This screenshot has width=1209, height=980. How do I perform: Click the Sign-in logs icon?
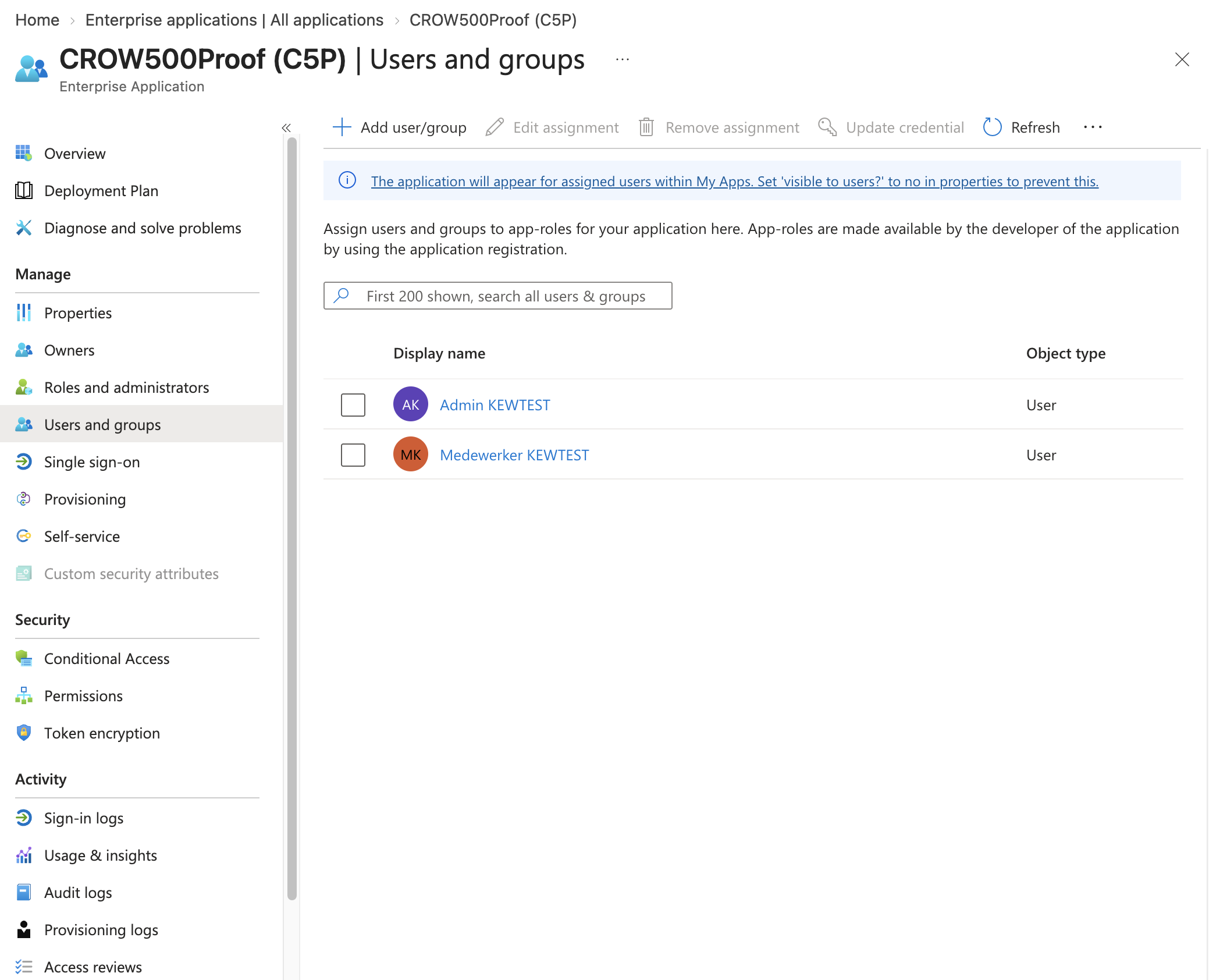coord(24,818)
